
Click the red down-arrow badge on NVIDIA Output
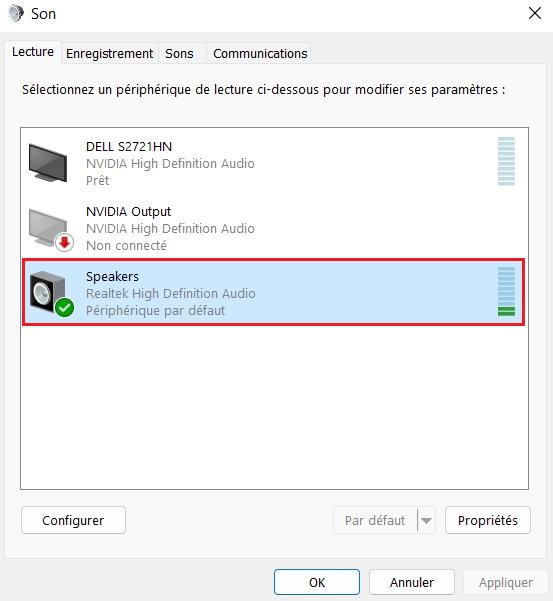point(64,242)
